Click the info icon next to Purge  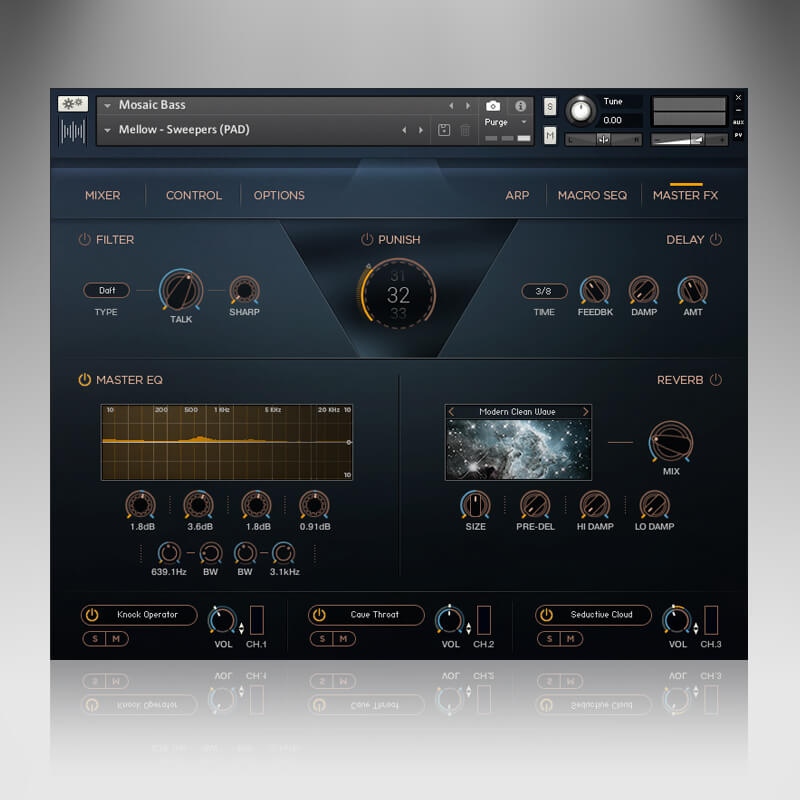coord(522,108)
